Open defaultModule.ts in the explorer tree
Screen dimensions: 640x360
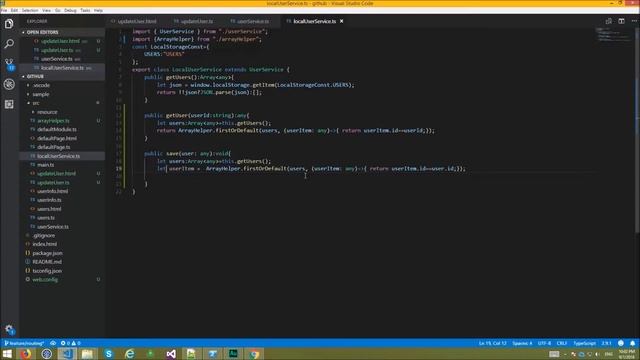(57, 129)
